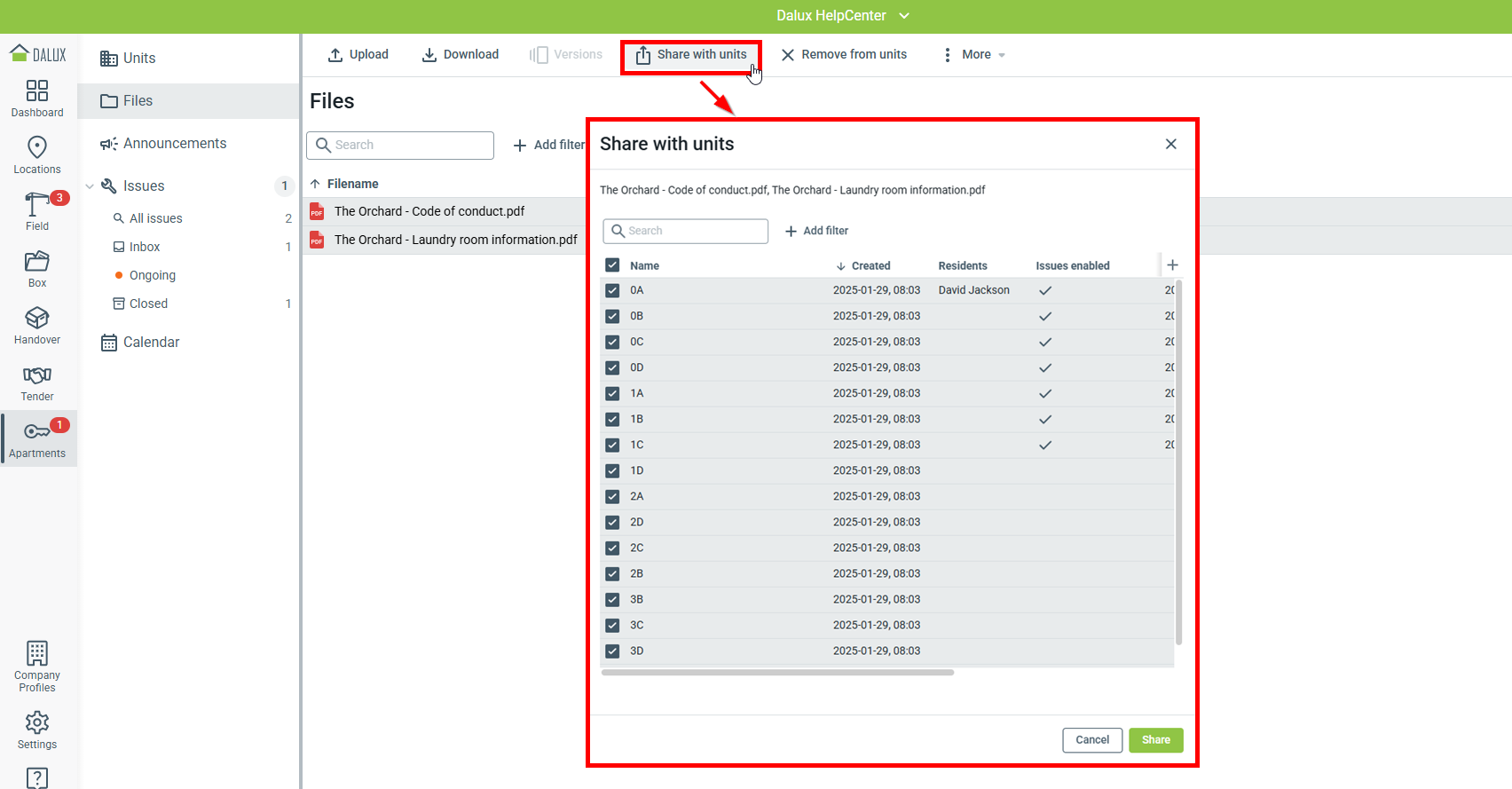Image resolution: width=1512 pixels, height=789 pixels.
Task: Uncheck unit 0A checkbox
Action: coord(612,290)
